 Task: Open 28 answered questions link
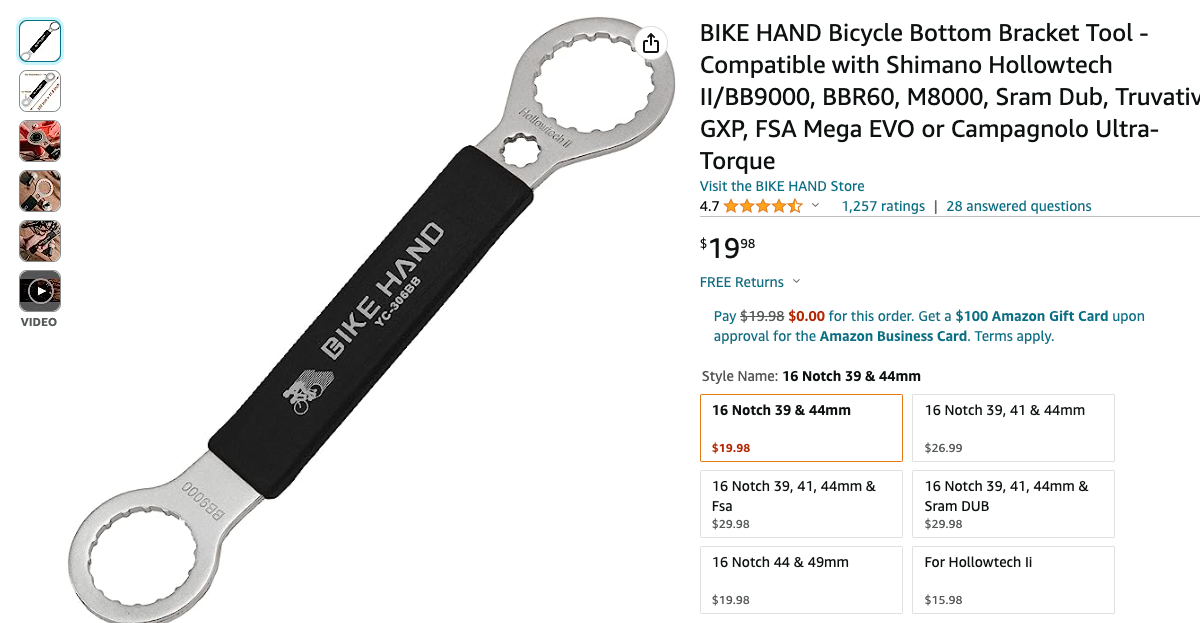1019,206
